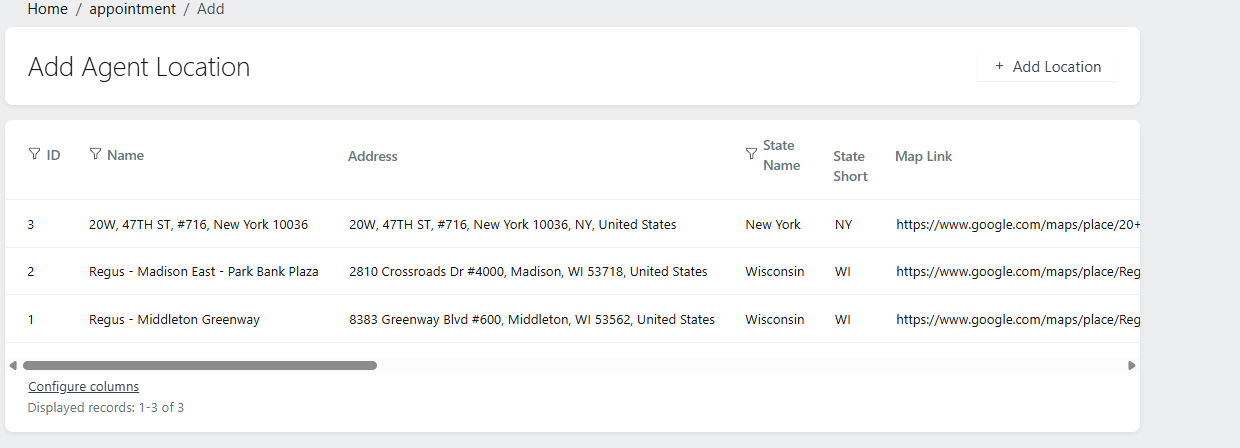Open the map link for Madison location
Screen dimensions: 1240x448
(x=1017, y=272)
